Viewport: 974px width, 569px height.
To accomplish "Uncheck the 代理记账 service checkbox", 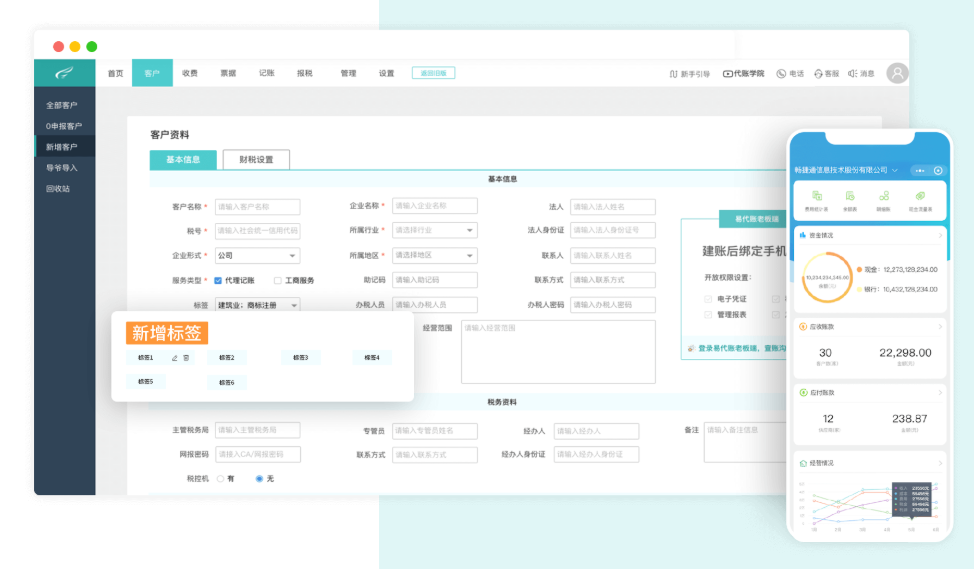I will [x=218, y=281].
